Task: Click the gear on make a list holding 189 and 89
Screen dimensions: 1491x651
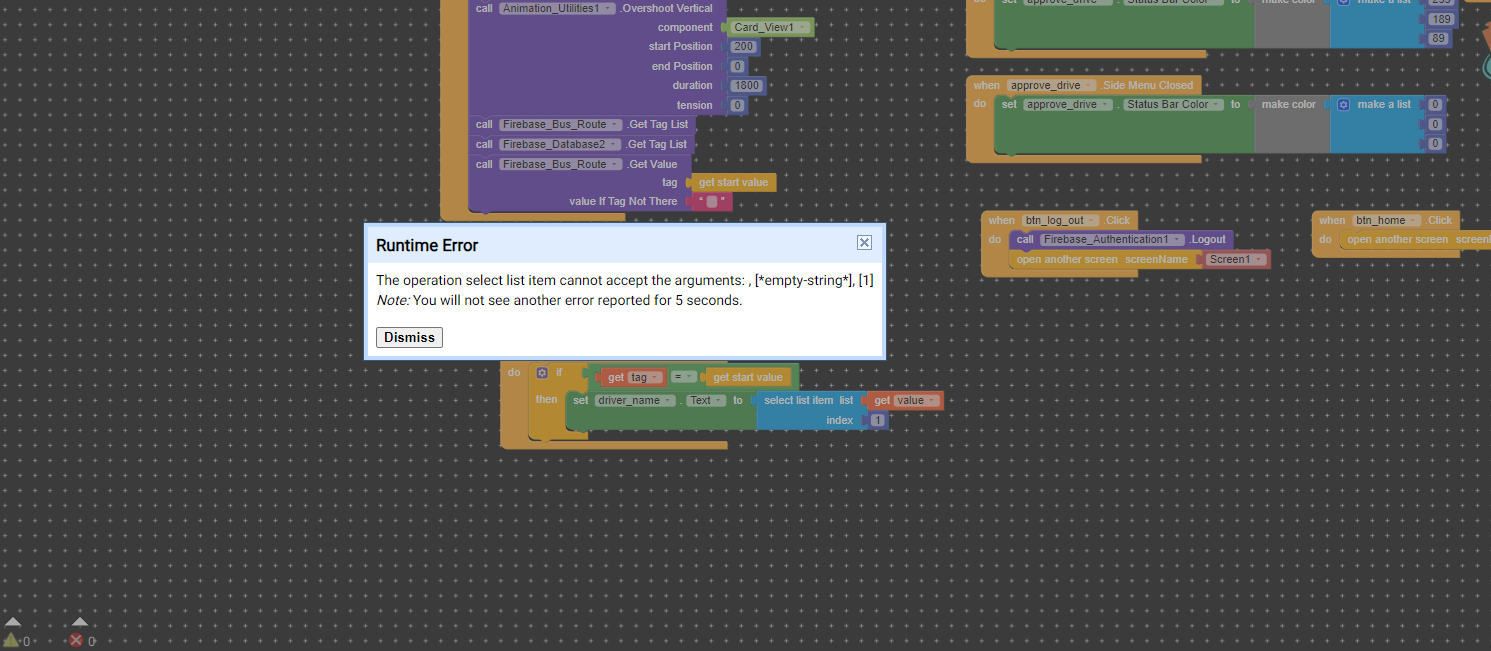Action: 1344,2
